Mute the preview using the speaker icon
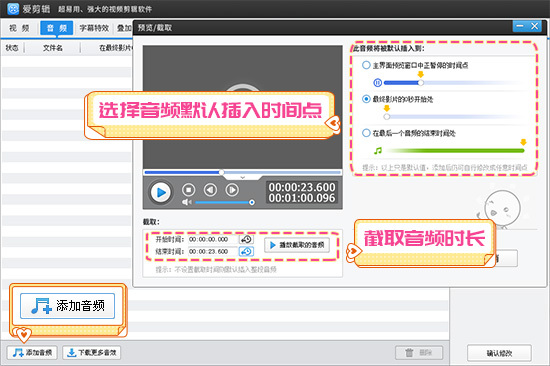This screenshot has width=550, height=366. [x=186, y=202]
